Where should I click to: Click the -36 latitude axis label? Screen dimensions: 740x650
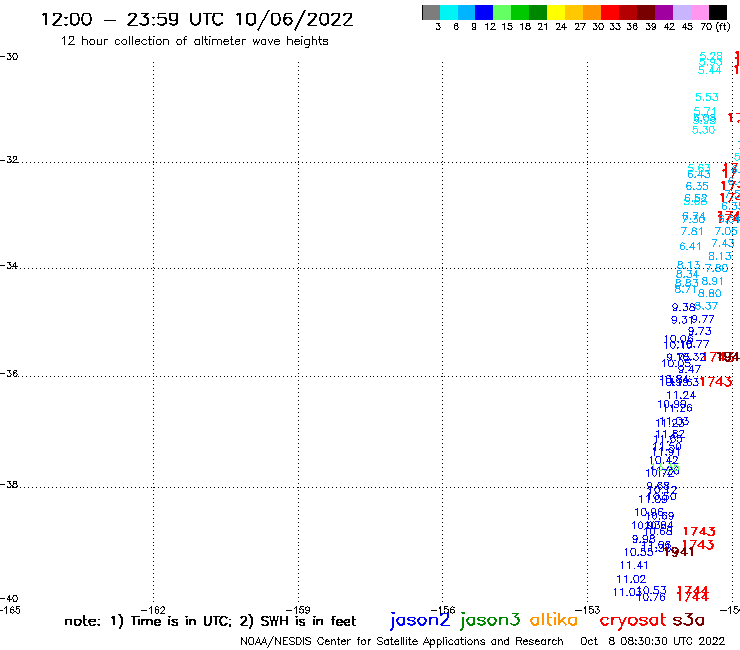[9, 373]
